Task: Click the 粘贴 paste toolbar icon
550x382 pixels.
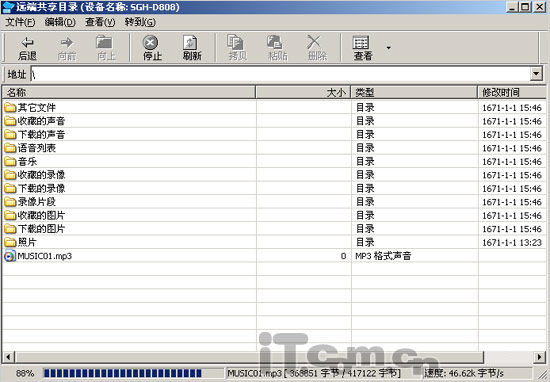Action: pyautogui.click(x=275, y=42)
